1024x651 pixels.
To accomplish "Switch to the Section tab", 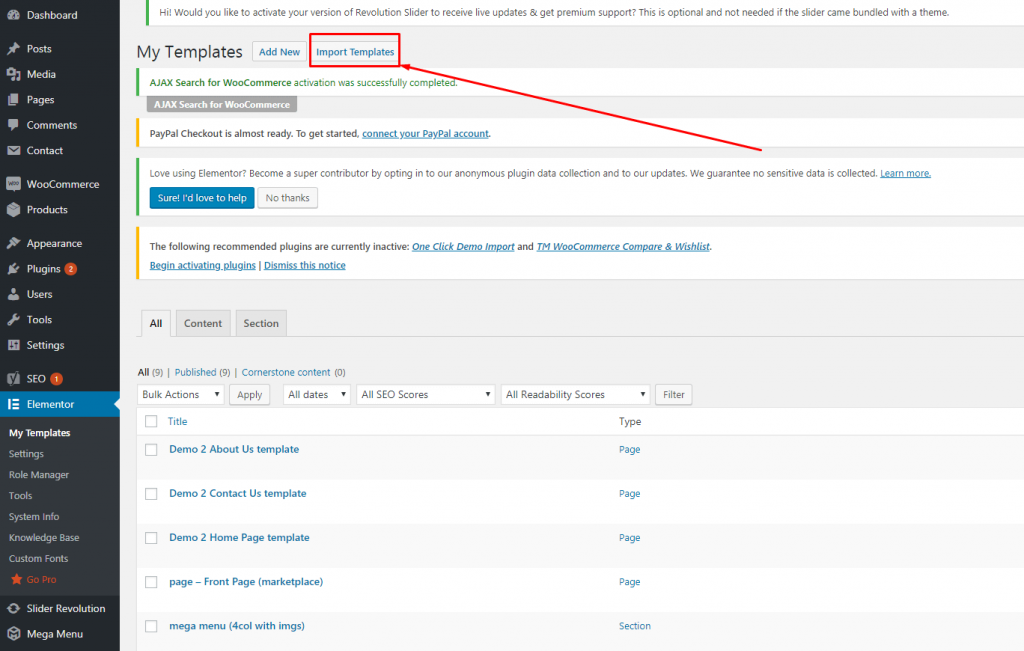I will pyautogui.click(x=261, y=323).
